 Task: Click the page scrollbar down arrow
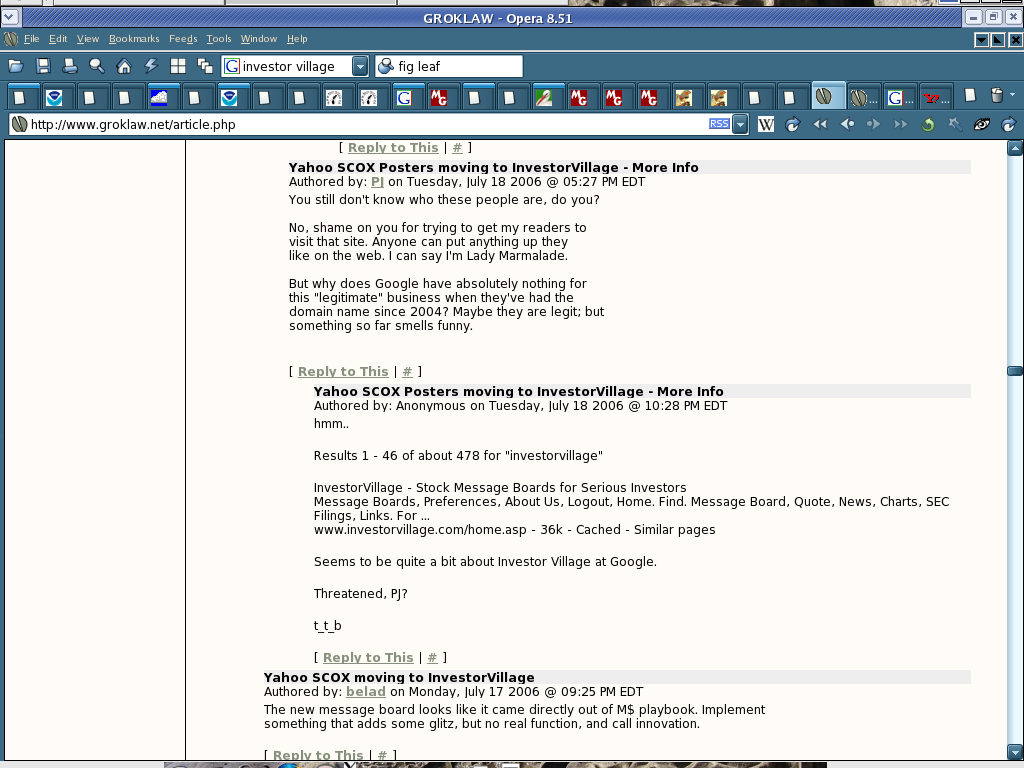tap(1015, 752)
